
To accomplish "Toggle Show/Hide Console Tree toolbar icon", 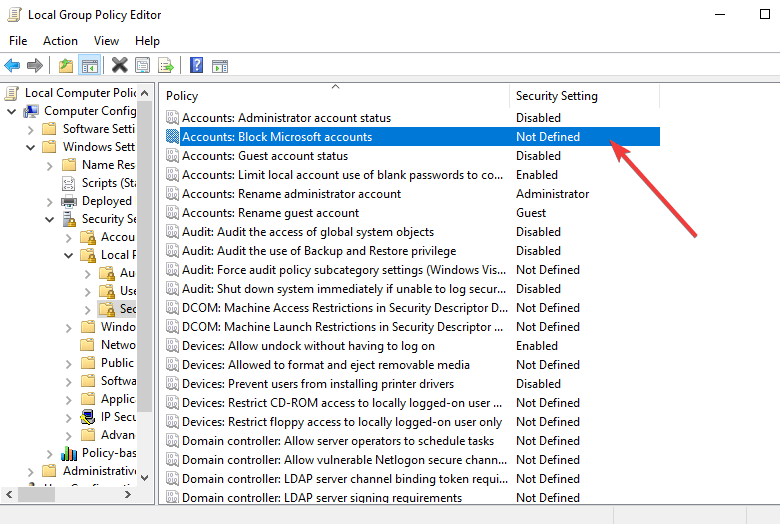I will coord(90,65).
